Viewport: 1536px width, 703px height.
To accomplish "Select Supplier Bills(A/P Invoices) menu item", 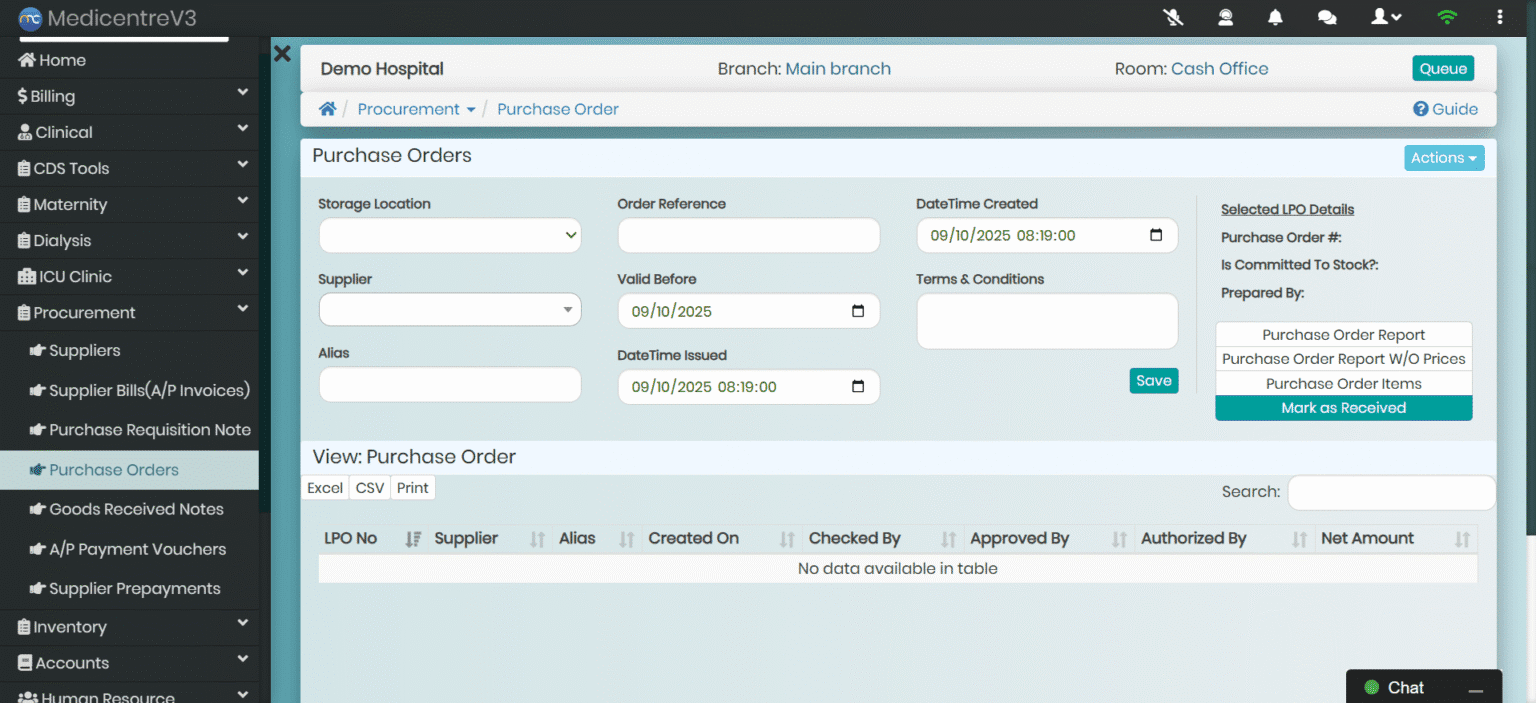I will 149,390.
